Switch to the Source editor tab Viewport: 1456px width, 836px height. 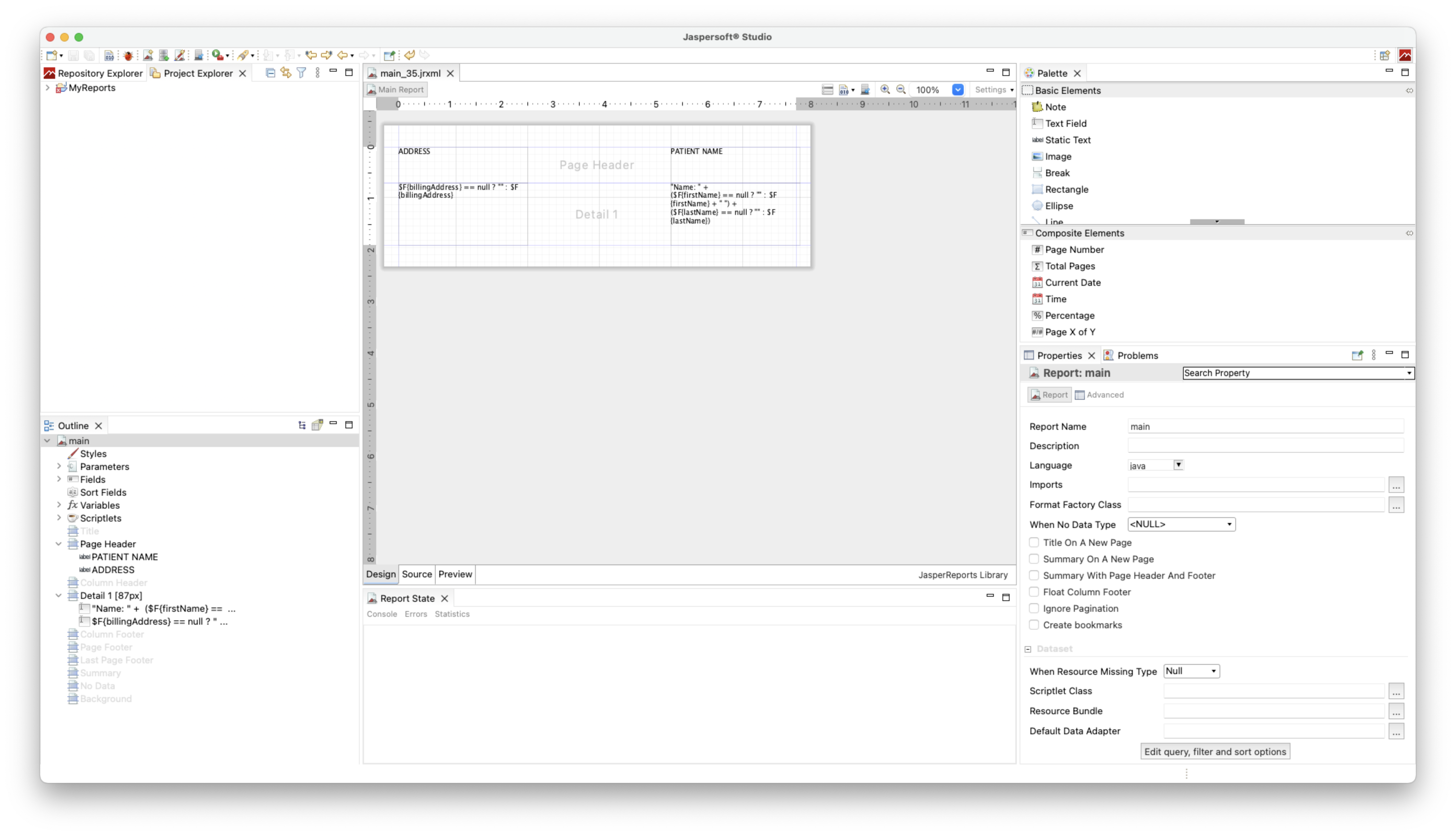click(x=416, y=574)
